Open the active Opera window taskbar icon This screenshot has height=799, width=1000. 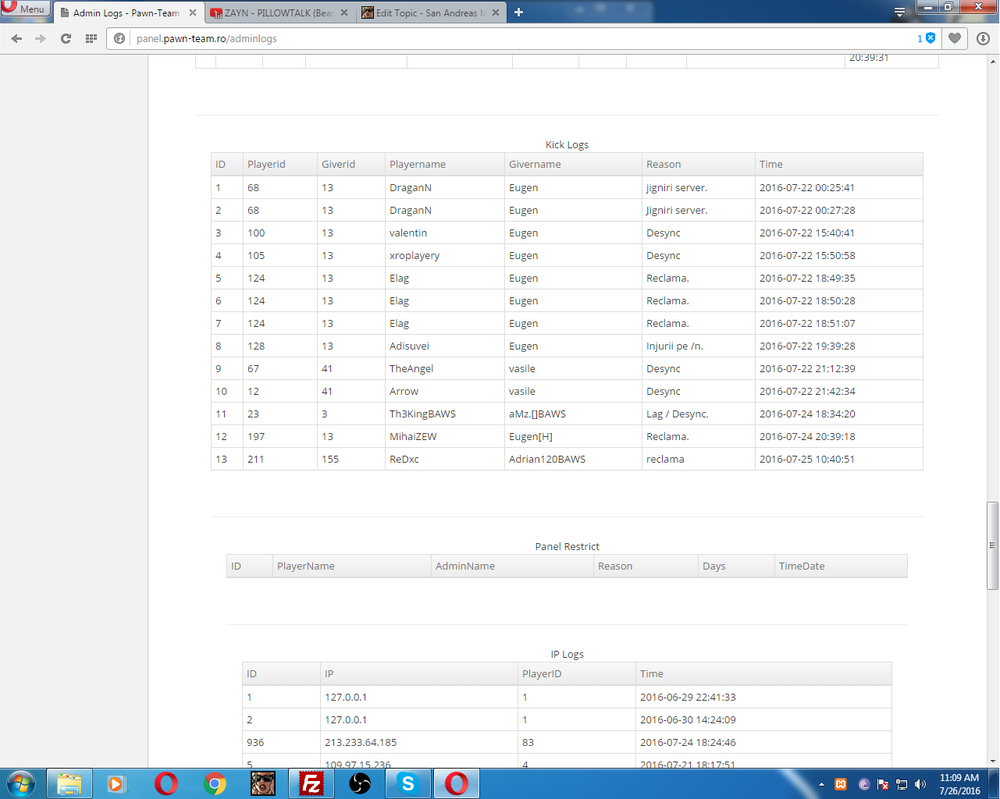[457, 784]
